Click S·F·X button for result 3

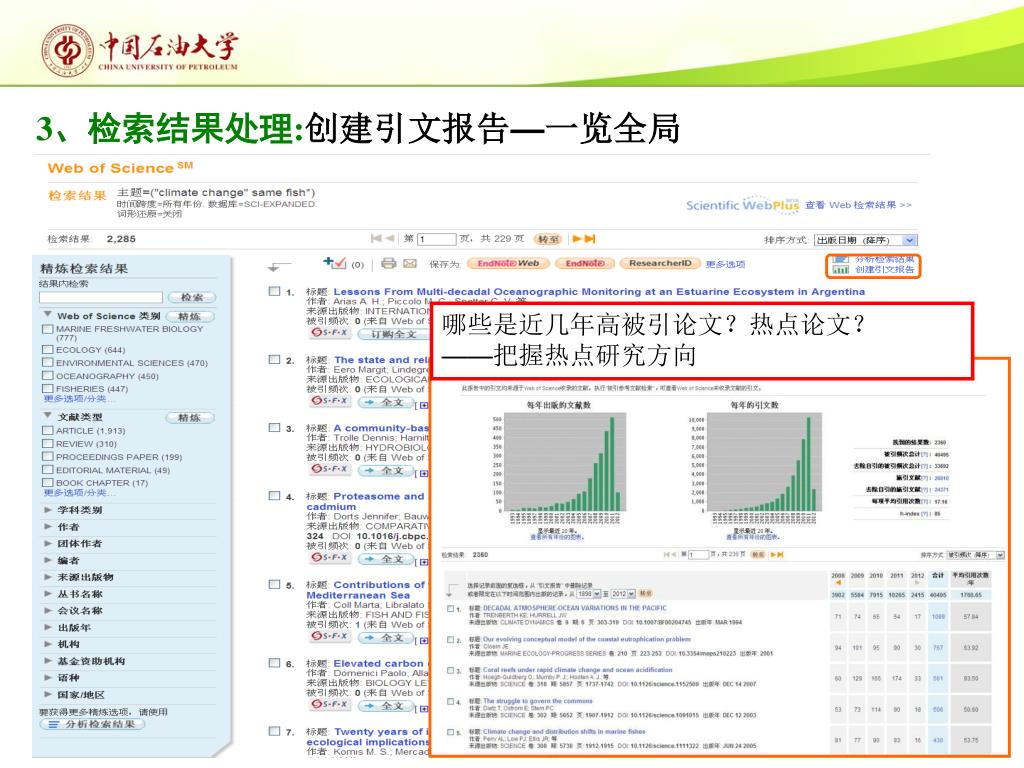point(330,469)
